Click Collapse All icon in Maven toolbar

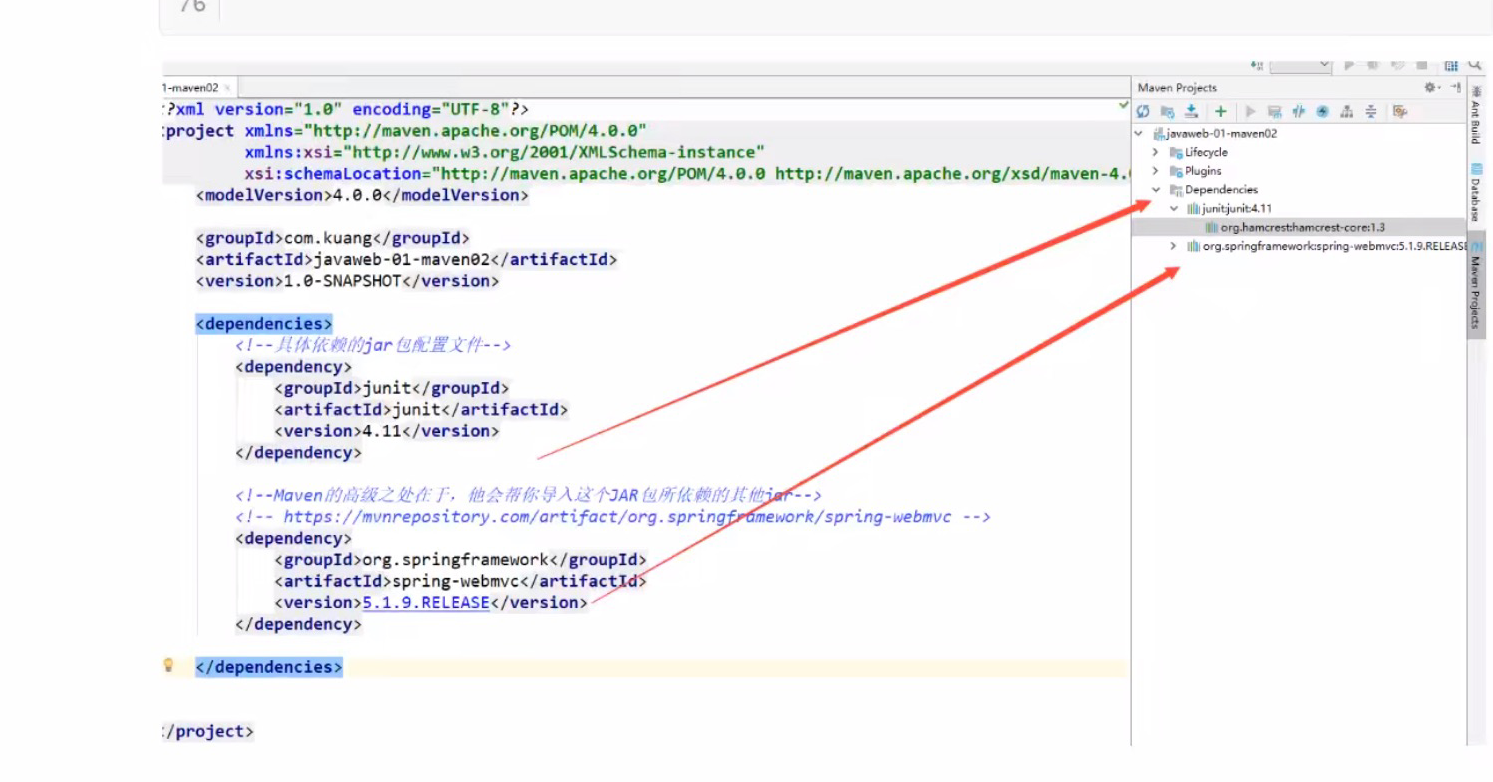[x=1371, y=111]
